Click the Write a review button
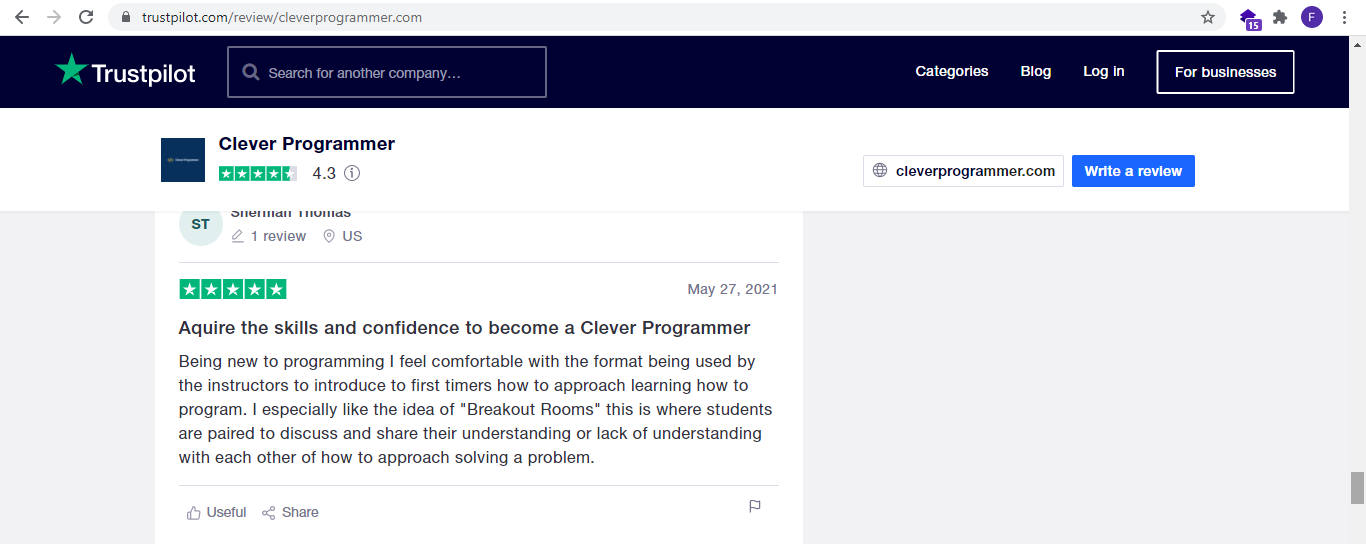Image resolution: width=1366 pixels, height=544 pixels. pyautogui.click(x=1133, y=171)
